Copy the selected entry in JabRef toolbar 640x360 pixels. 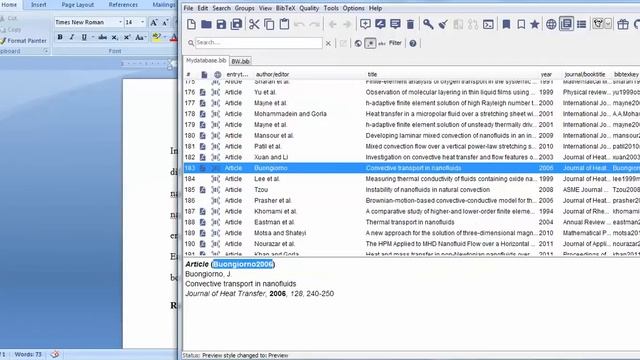point(269,24)
